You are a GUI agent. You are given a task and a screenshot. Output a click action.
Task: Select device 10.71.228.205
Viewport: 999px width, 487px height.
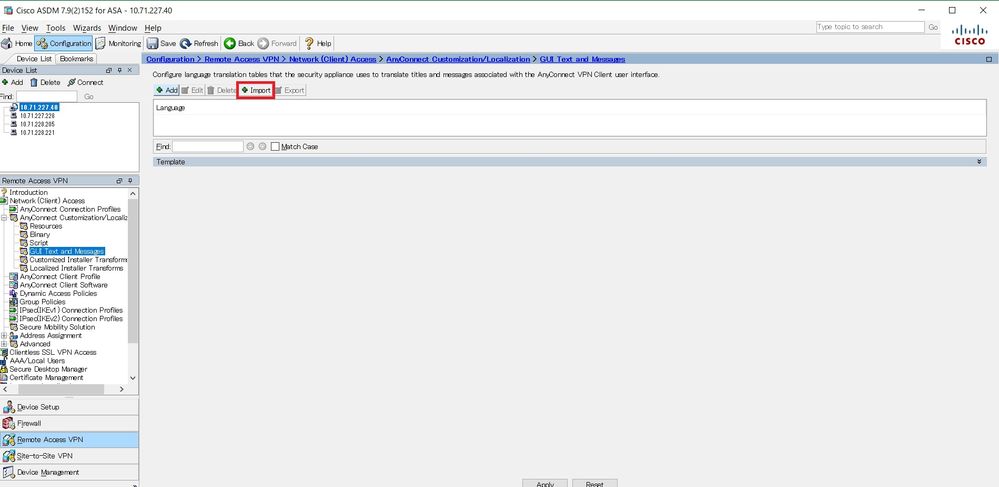coord(37,124)
